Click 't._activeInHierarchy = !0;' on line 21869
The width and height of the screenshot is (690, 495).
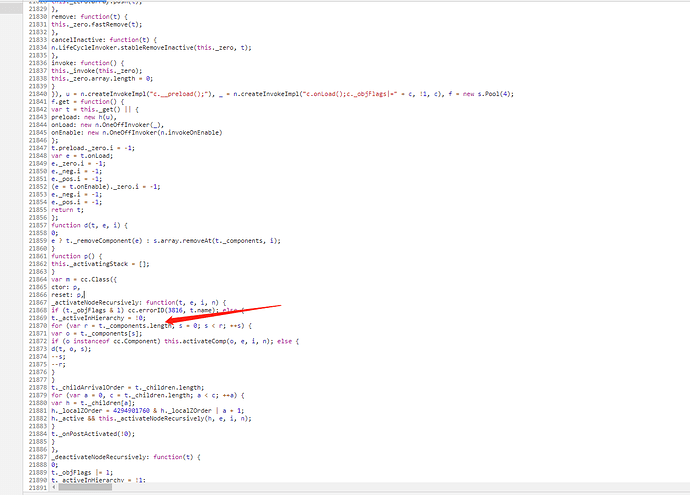[x=98, y=318]
